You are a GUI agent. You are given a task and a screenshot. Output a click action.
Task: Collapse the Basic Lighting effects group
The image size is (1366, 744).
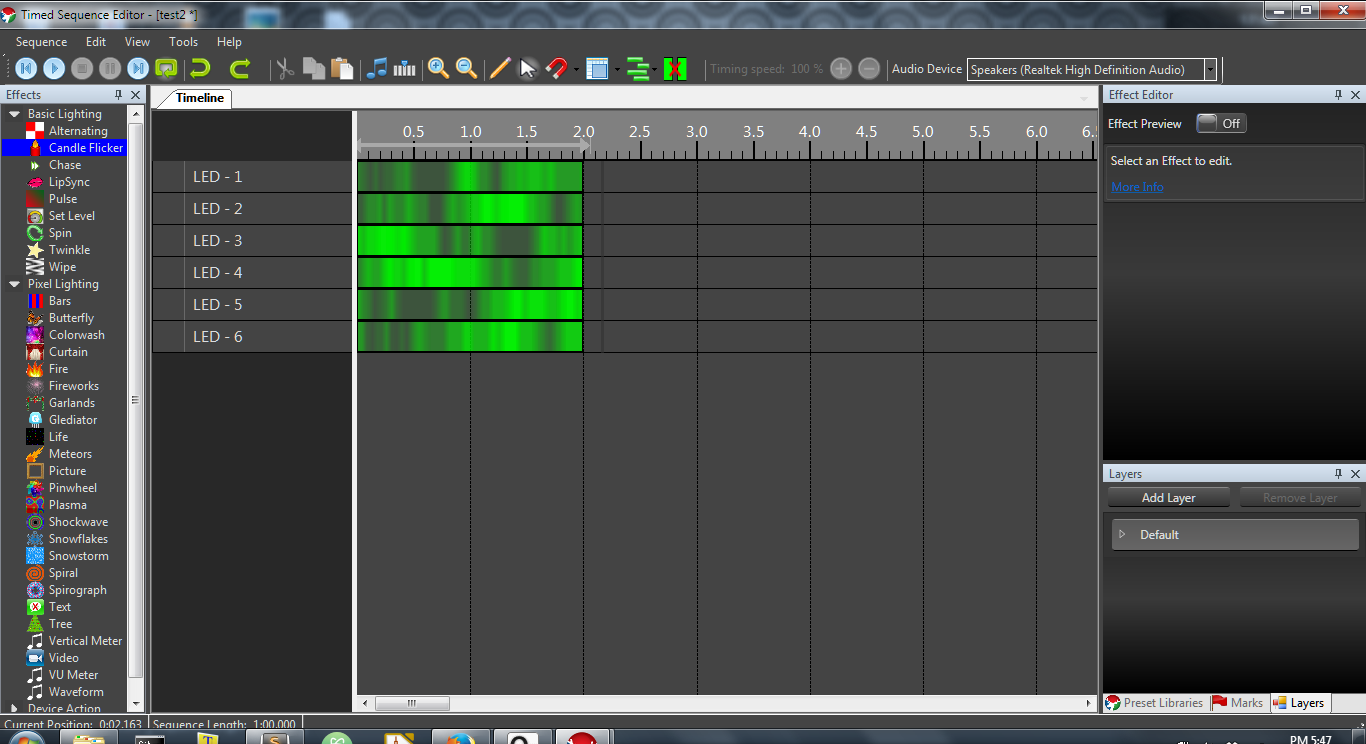click(14, 114)
